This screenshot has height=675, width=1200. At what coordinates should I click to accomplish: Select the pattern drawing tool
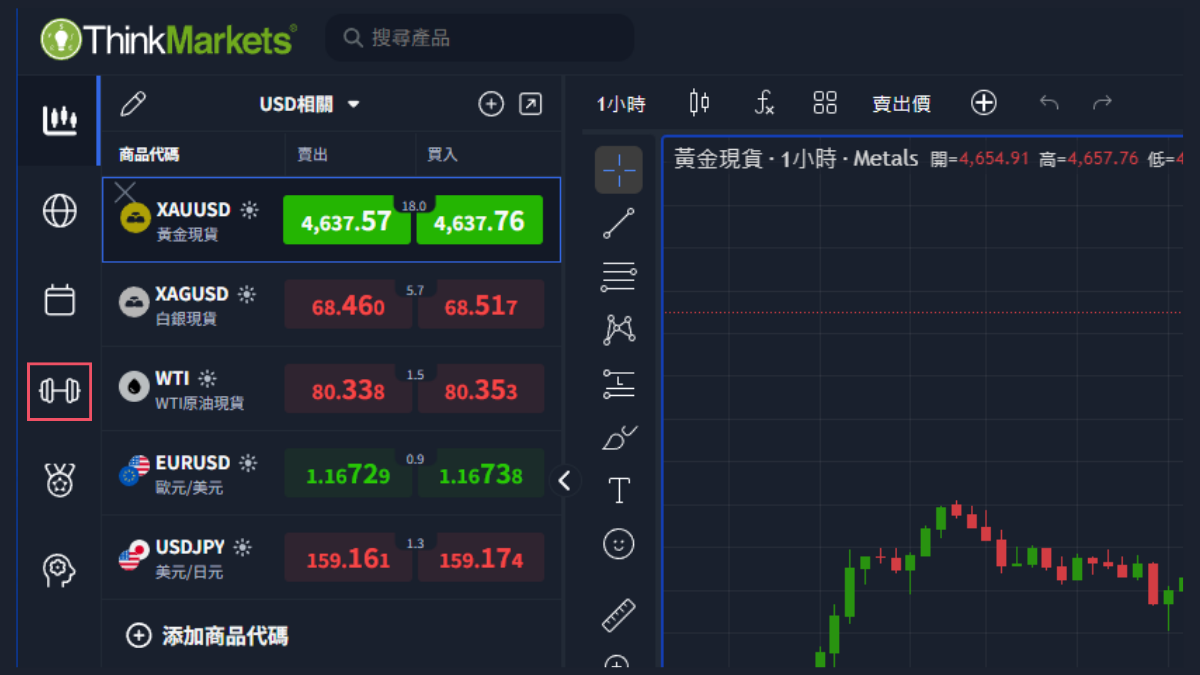pyautogui.click(x=619, y=329)
